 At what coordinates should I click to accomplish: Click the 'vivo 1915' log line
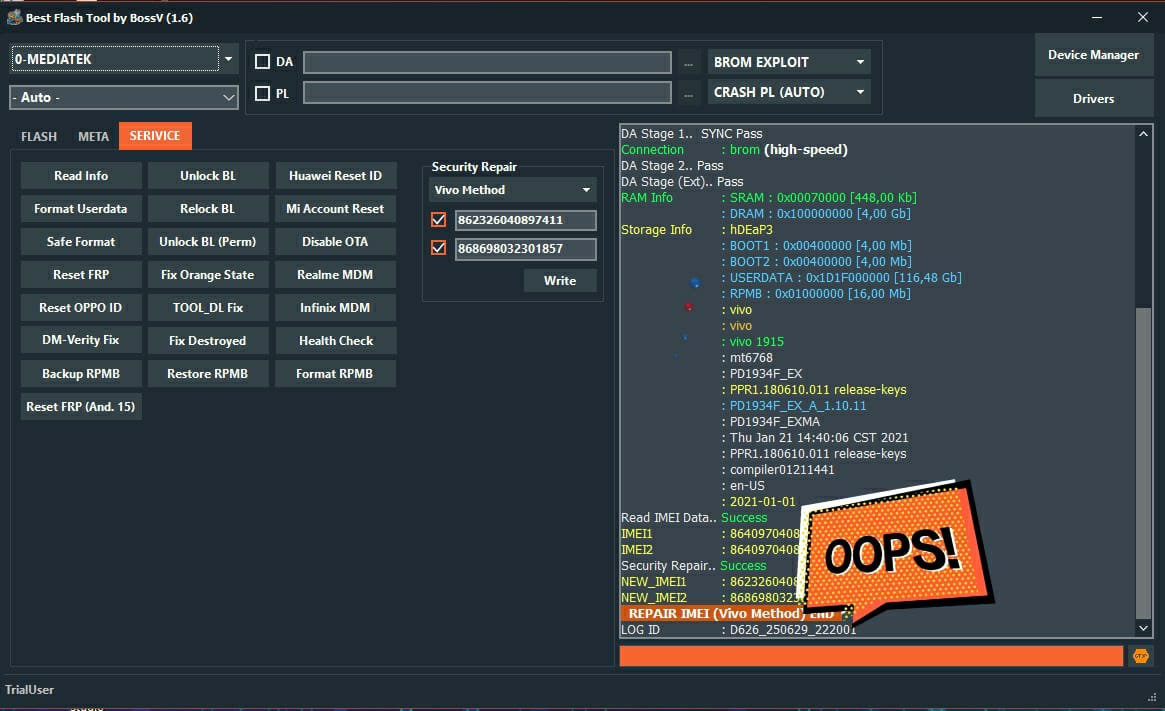[756, 342]
